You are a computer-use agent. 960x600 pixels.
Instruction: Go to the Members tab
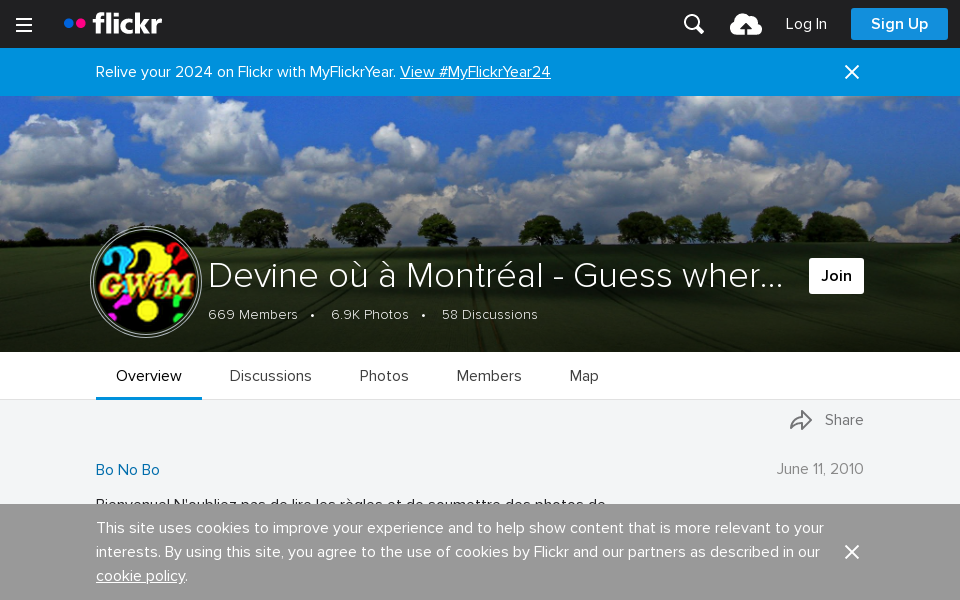489,376
